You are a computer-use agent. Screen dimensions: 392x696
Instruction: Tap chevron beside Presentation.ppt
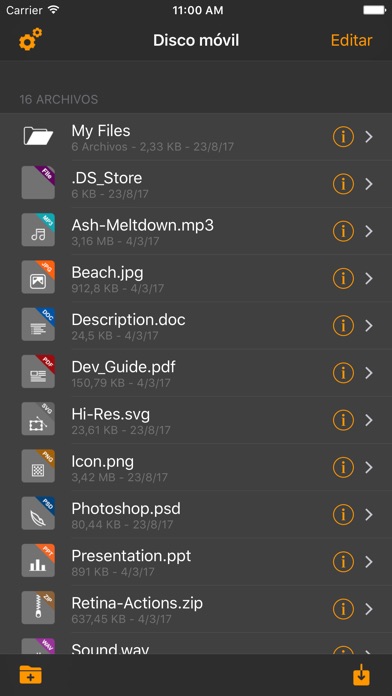[x=369, y=562]
